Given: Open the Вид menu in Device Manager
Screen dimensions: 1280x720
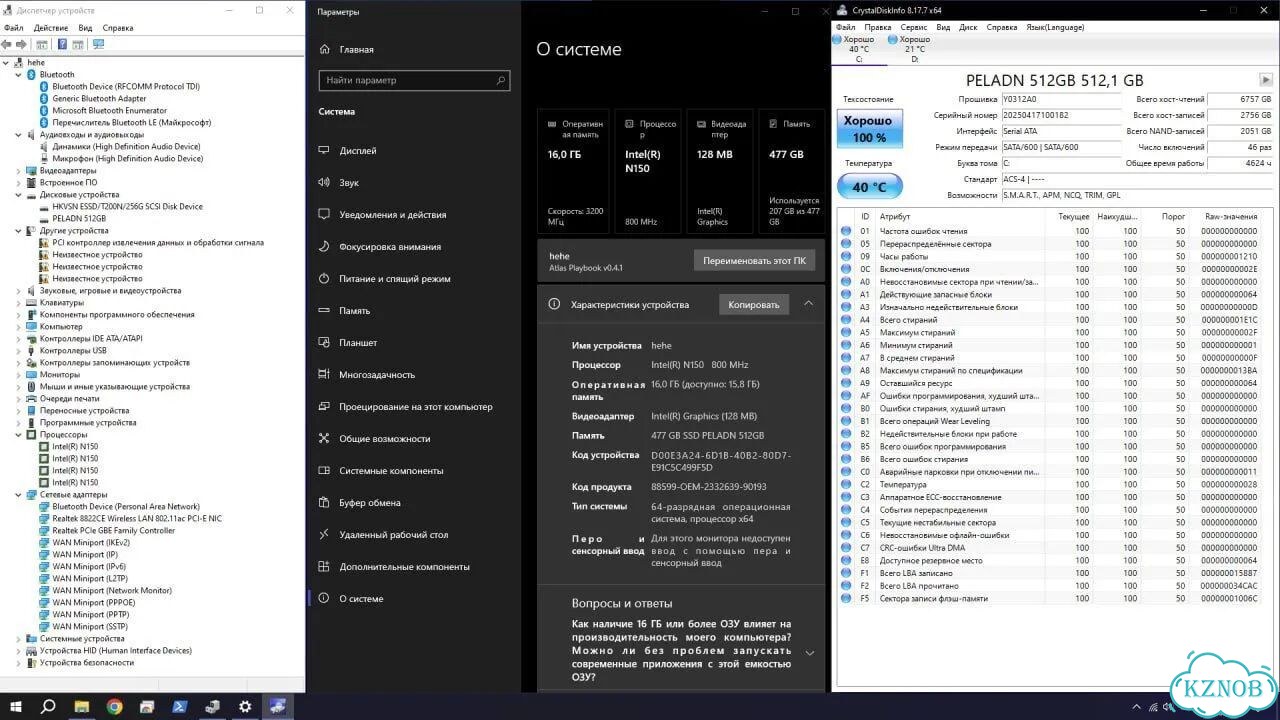Looking at the screenshot, I should (85, 28).
